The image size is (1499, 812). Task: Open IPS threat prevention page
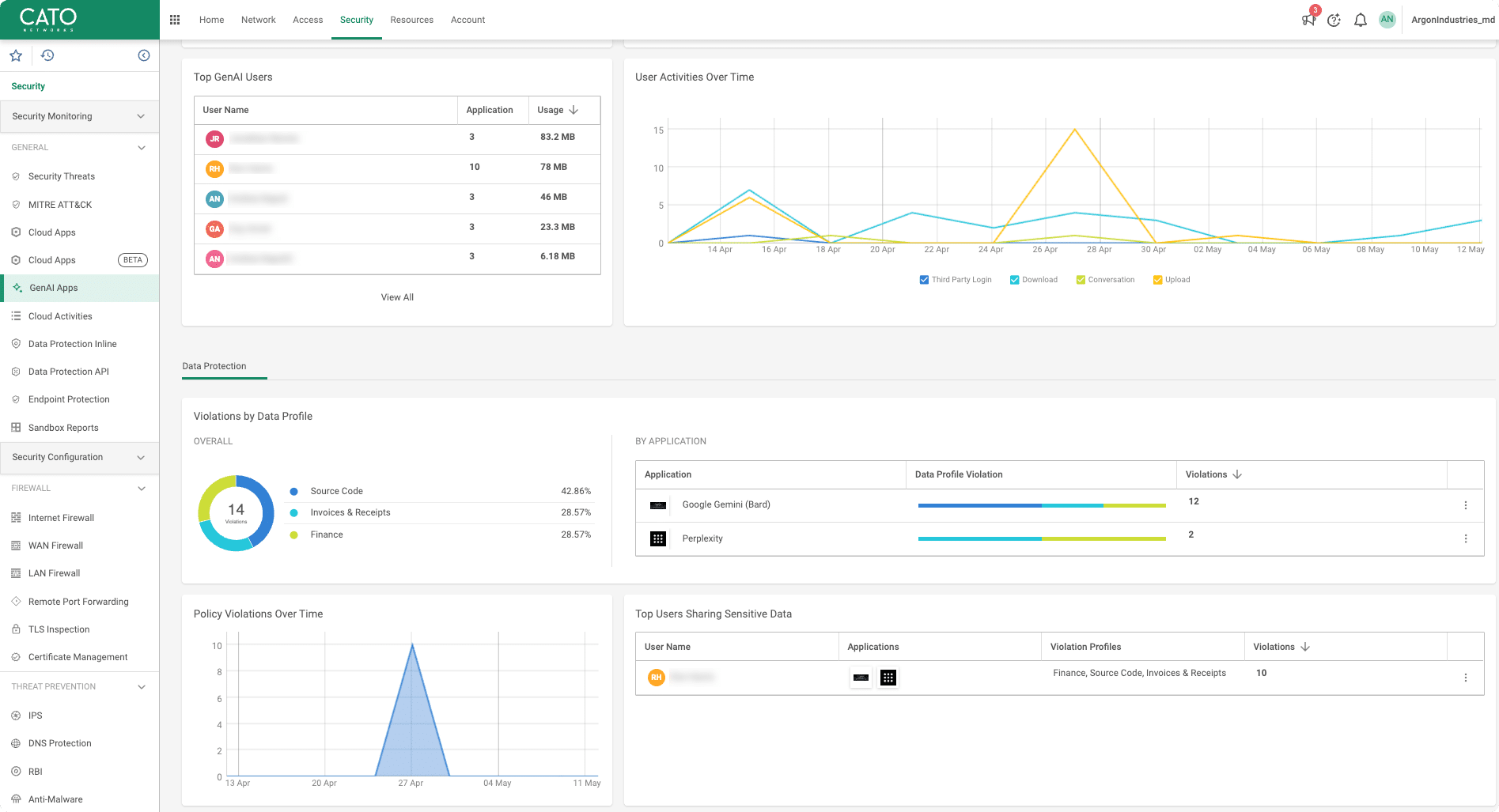[35, 716]
